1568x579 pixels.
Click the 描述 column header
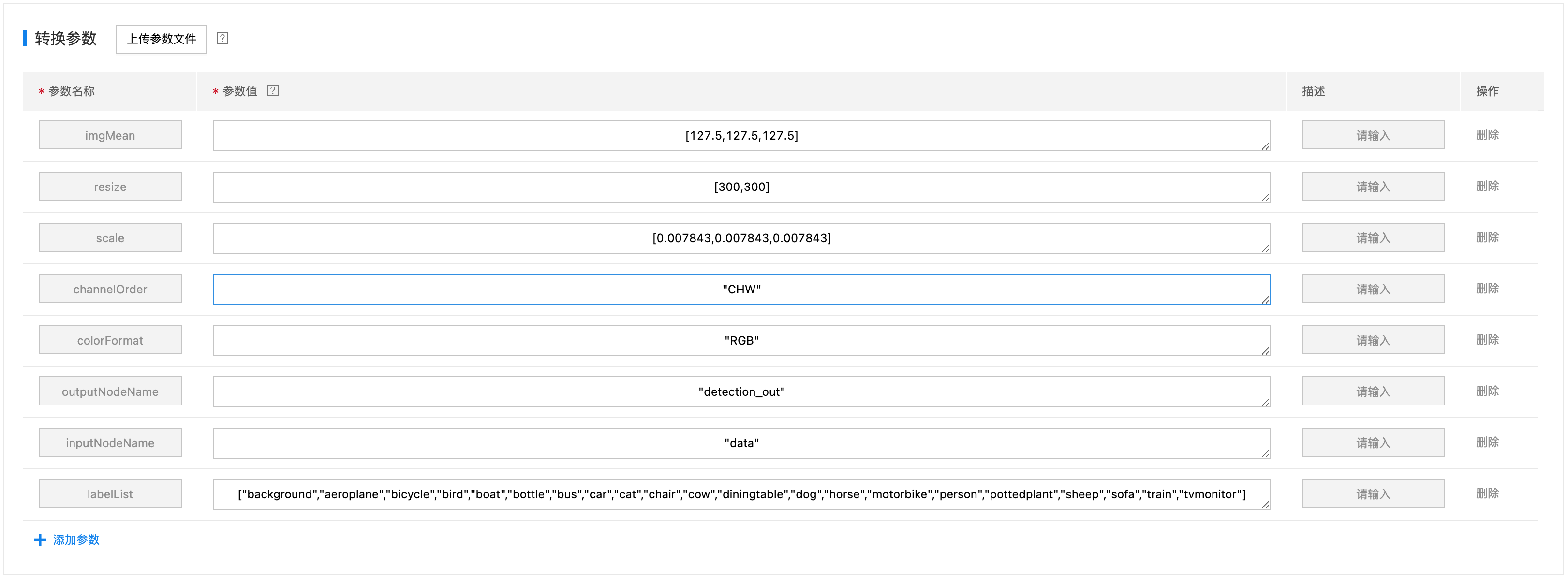[1314, 91]
